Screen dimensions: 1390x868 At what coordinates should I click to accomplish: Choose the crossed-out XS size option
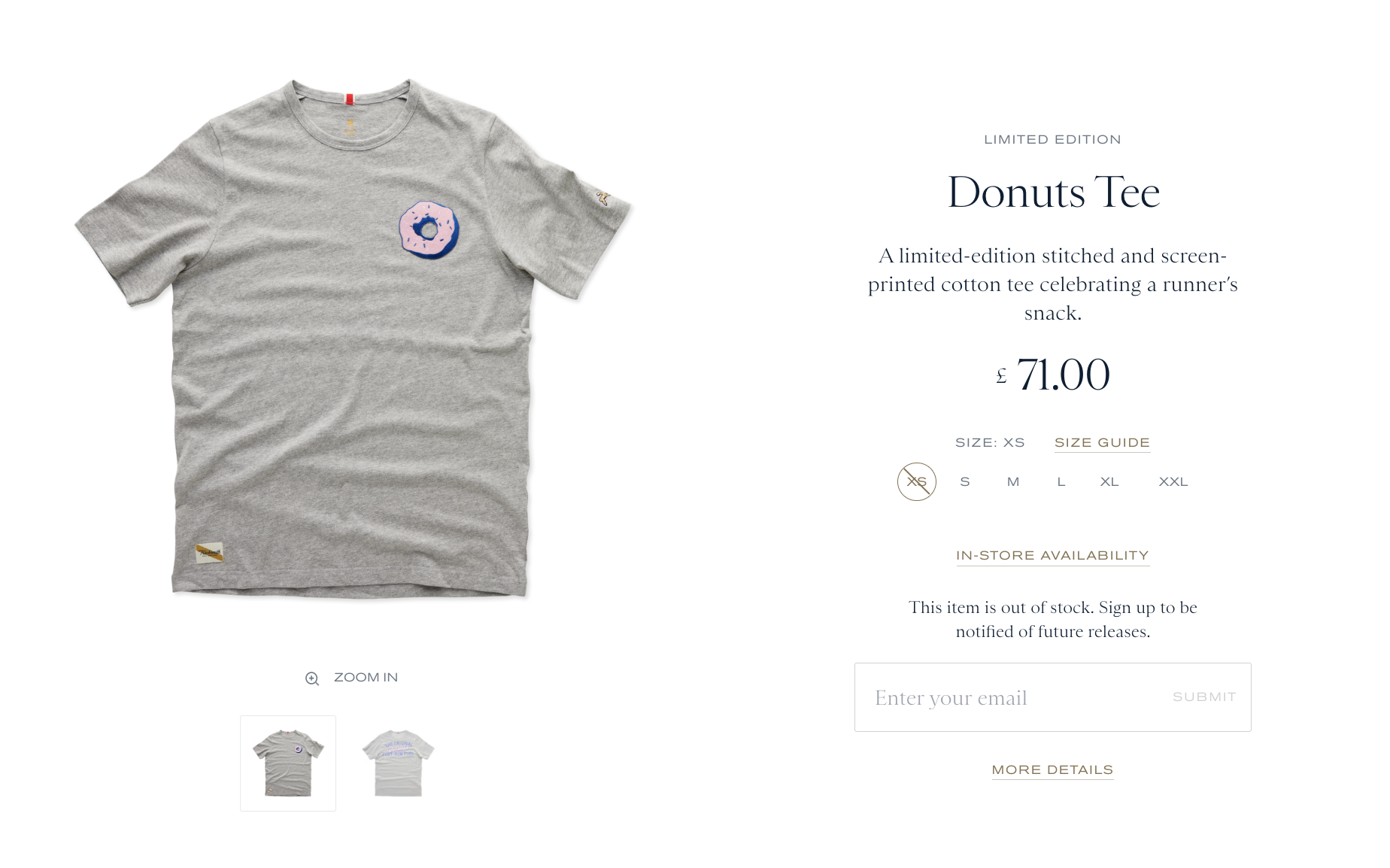[x=916, y=482]
